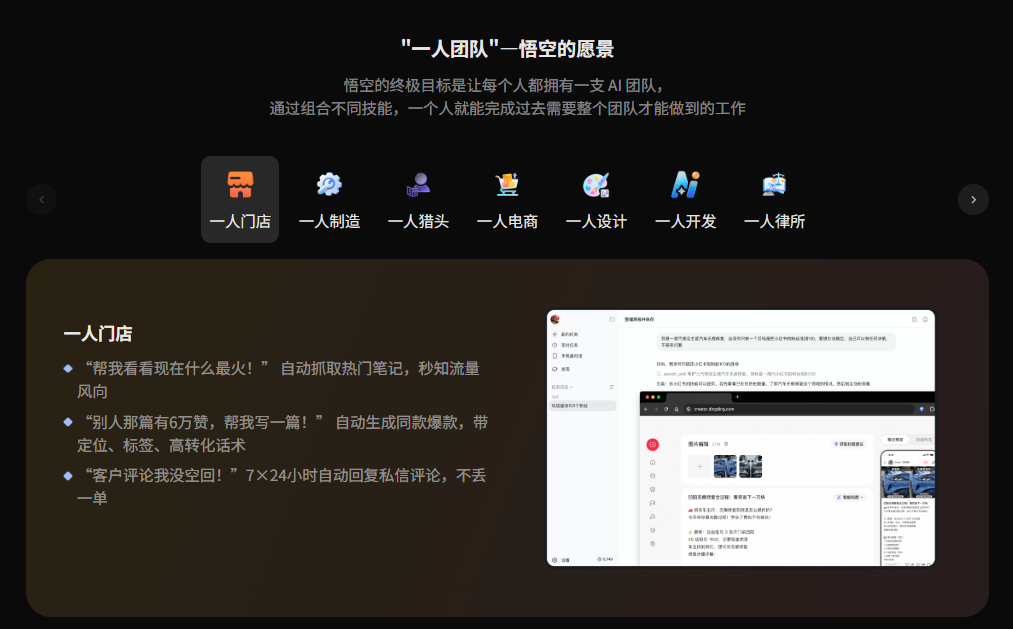This screenshot has height=629, width=1013.
Task: Open the 智能标题 dropdown
Action: click(x=849, y=497)
